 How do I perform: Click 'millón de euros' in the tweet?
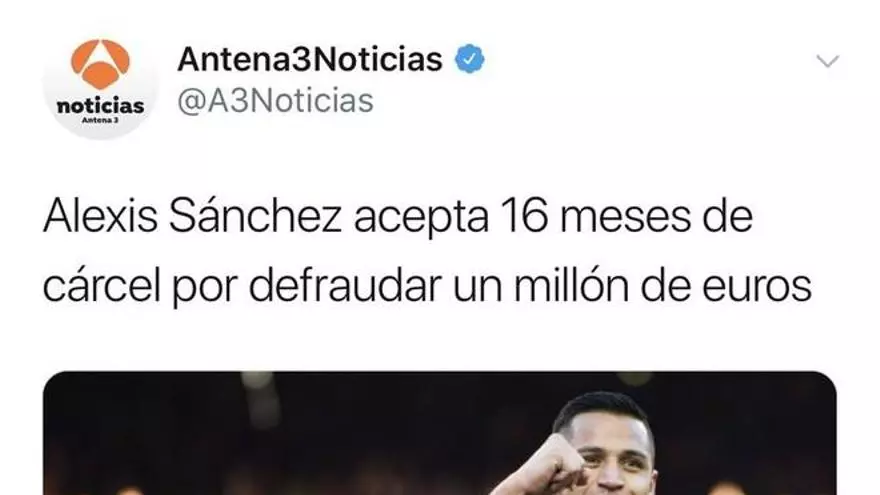pyautogui.click(x=663, y=286)
